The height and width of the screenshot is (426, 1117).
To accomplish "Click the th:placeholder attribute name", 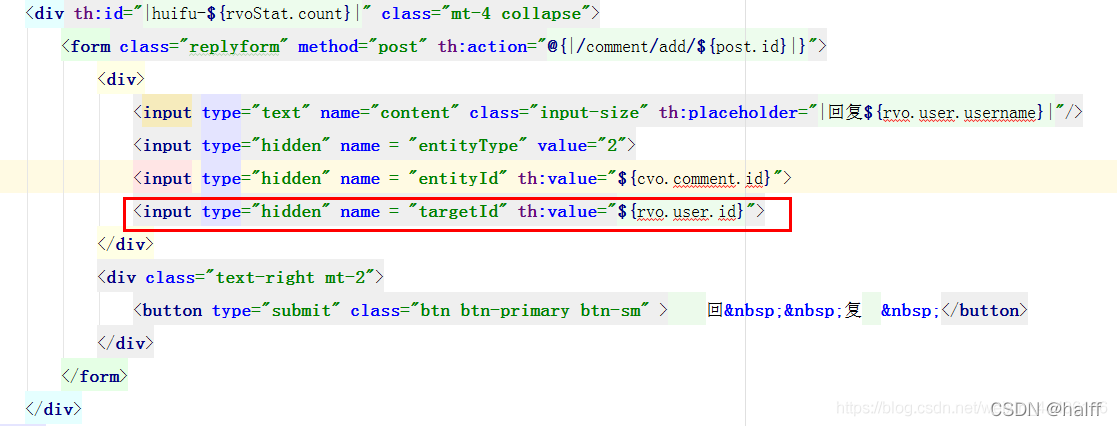I will tap(729, 113).
